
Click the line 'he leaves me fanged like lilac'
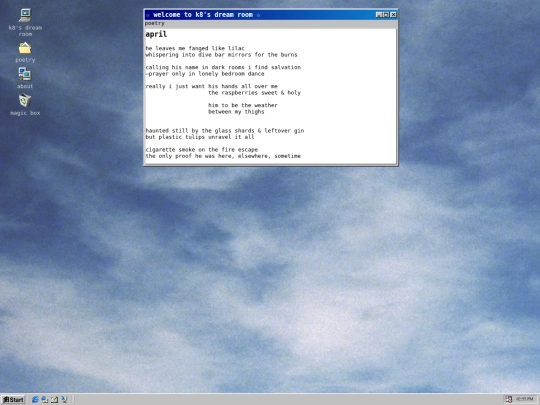click(195, 48)
